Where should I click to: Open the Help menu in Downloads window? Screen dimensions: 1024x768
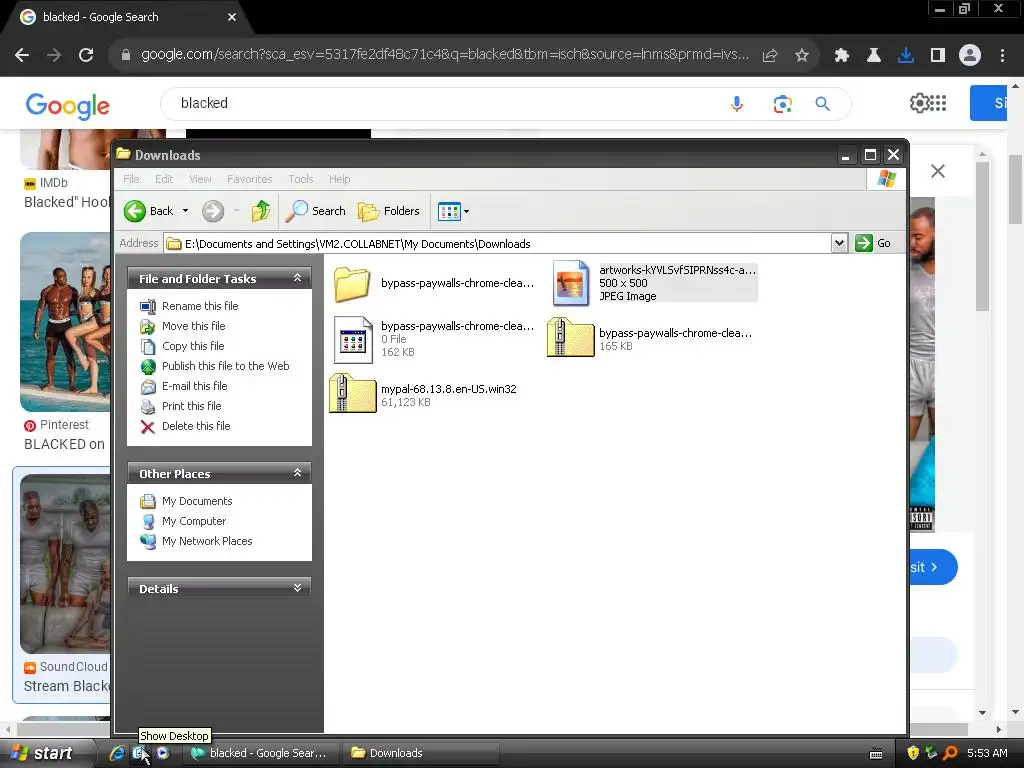pos(339,179)
